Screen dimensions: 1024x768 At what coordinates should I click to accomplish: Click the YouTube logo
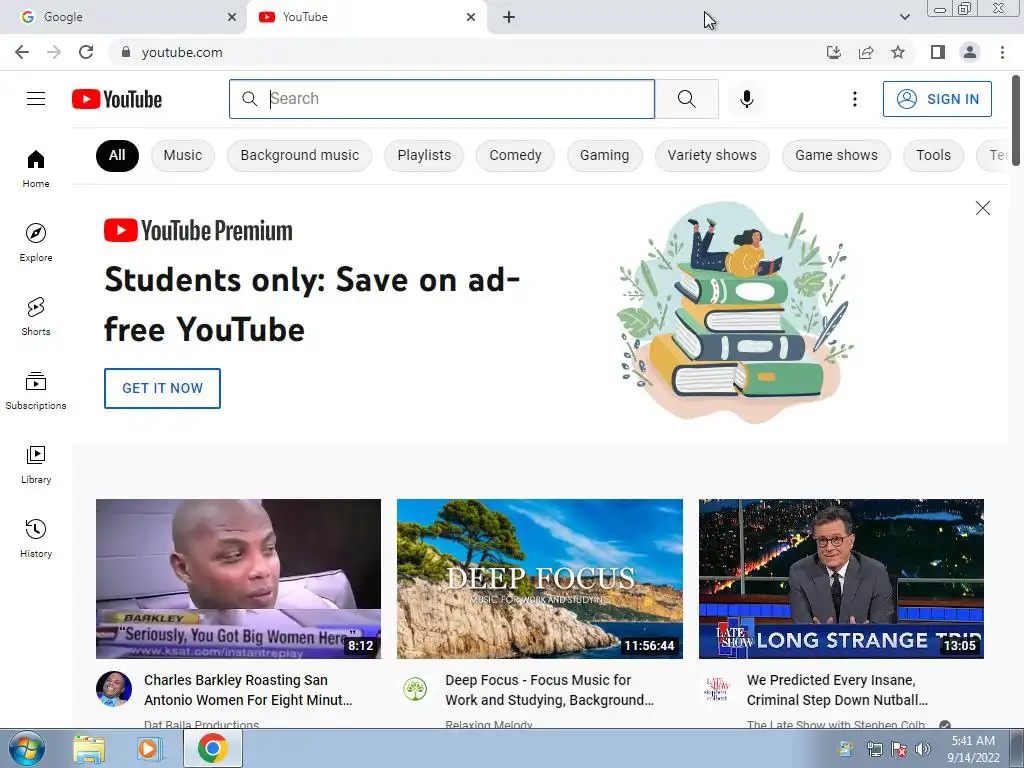117,99
